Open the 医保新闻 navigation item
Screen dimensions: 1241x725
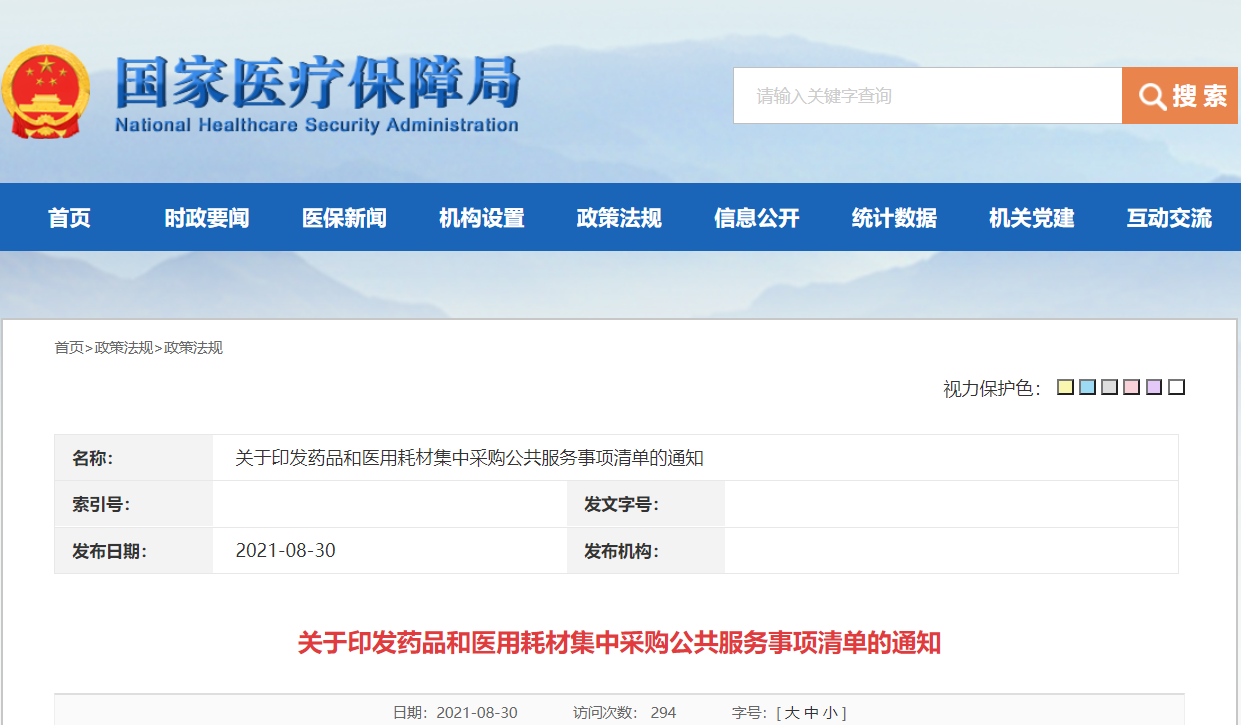[344, 218]
